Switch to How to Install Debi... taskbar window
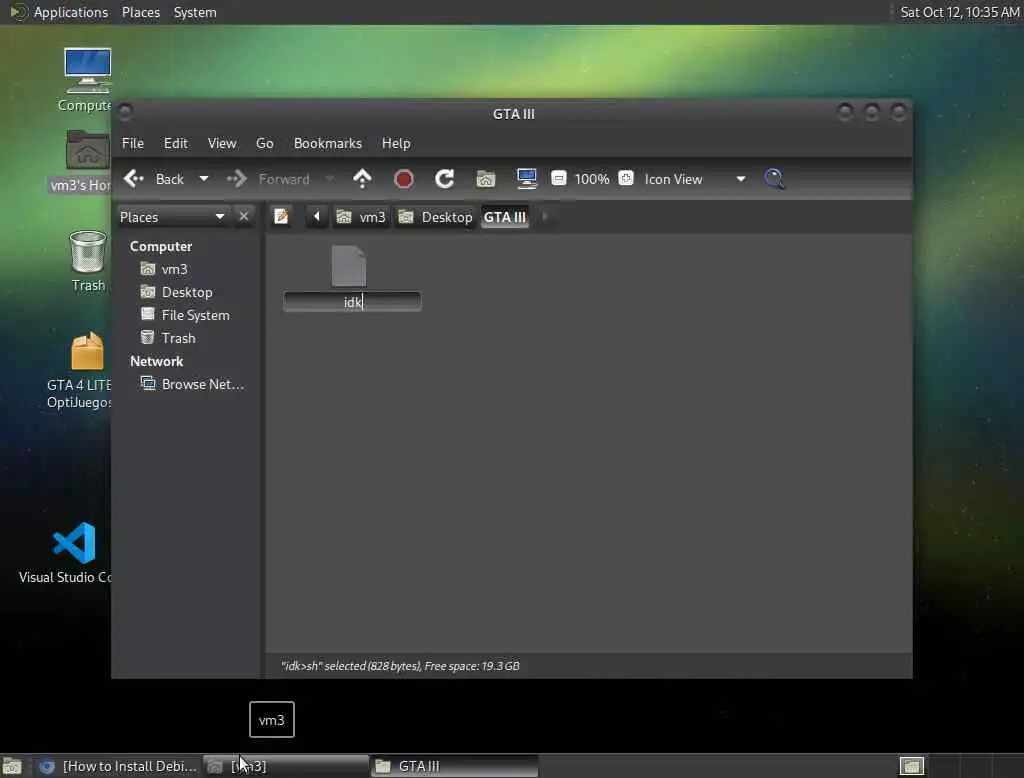 coord(118,766)
